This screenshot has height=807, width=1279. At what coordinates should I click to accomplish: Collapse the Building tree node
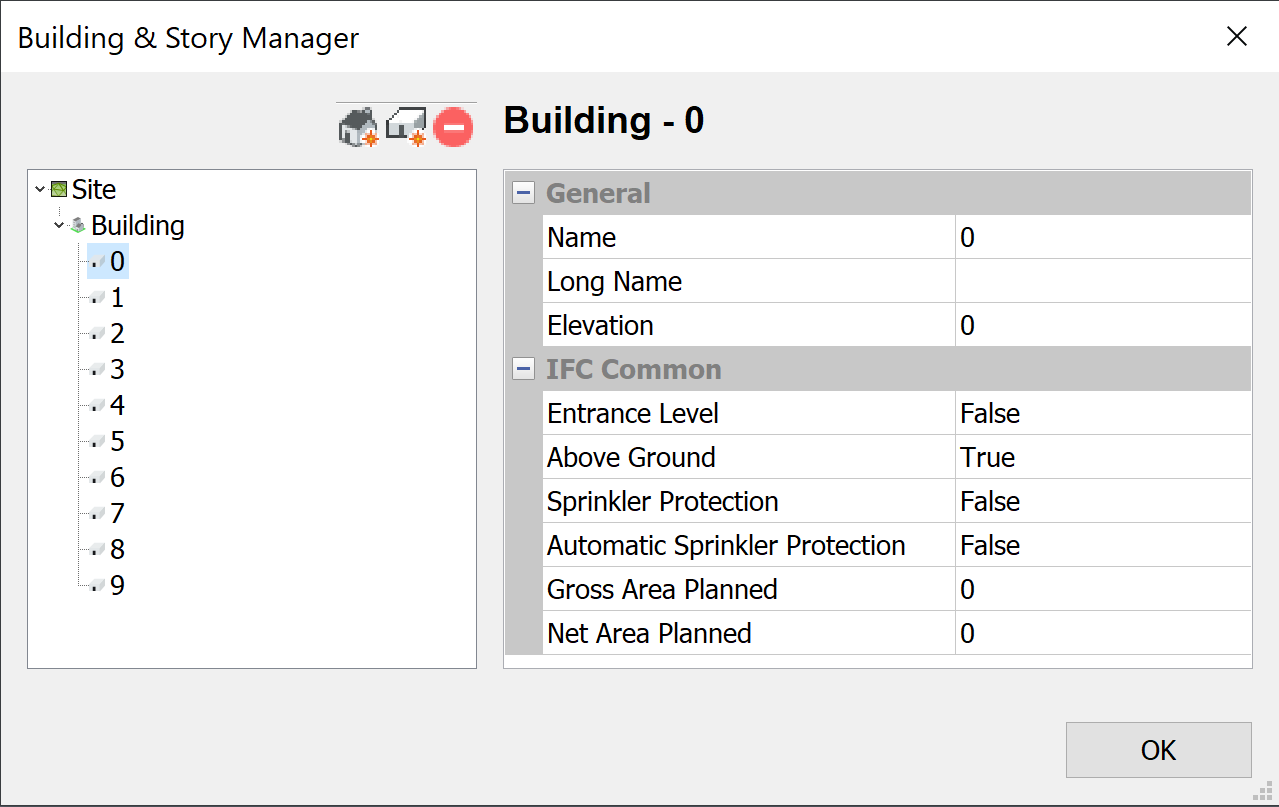tap(59, 226)
